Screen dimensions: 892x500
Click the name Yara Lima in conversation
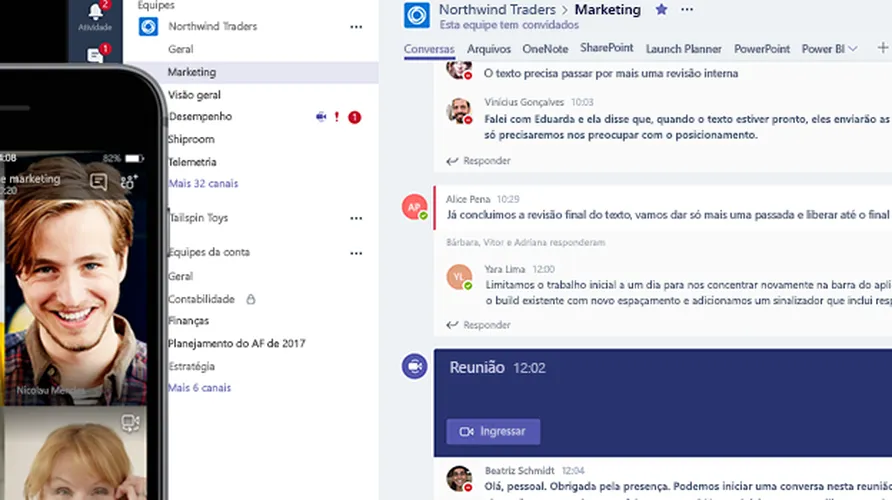pos(505,269)
